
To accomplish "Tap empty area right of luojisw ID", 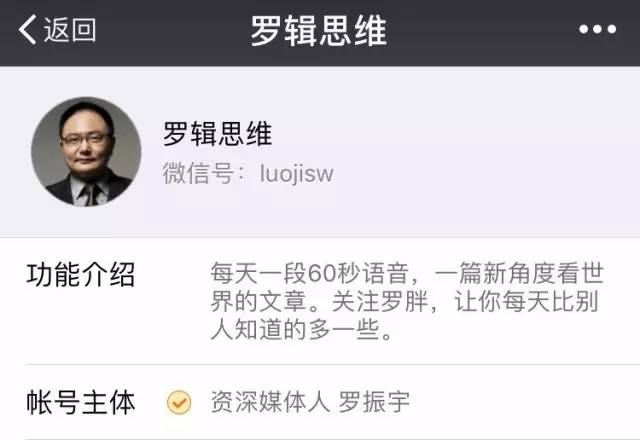I will tap(486, 173).
